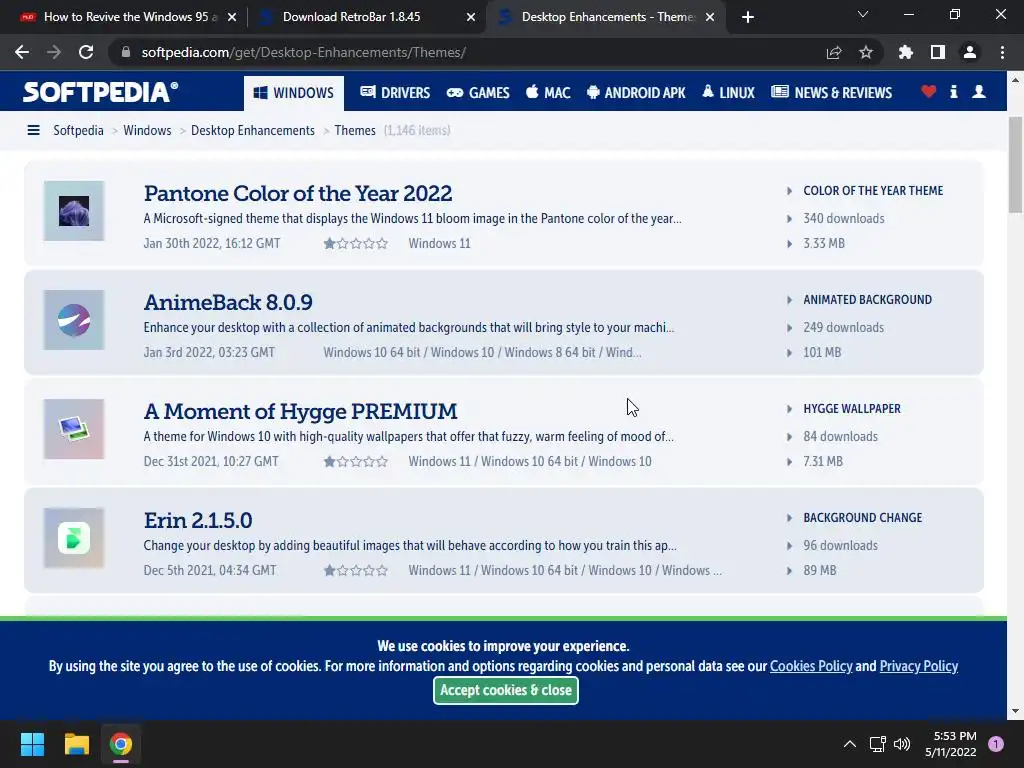
Task: Open the Chrome extensions puzzle icon
Action: (x=905, y=52)
